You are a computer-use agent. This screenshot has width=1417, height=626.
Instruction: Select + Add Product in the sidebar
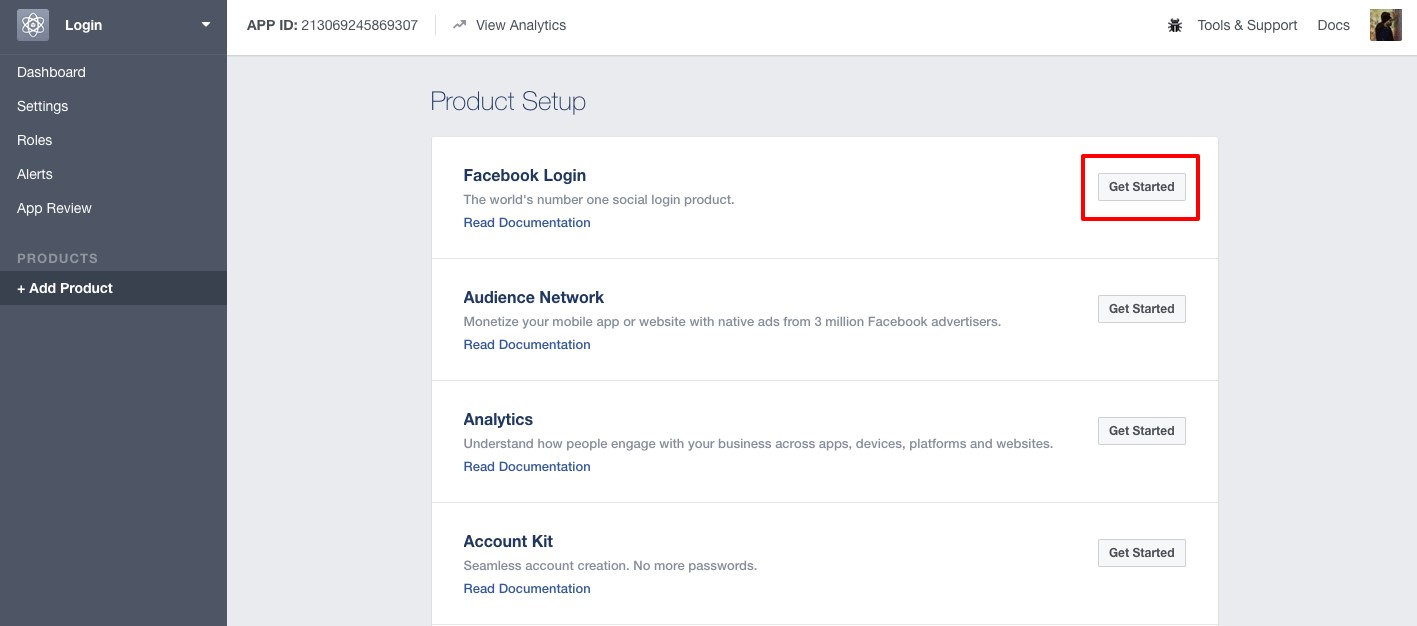113,288
